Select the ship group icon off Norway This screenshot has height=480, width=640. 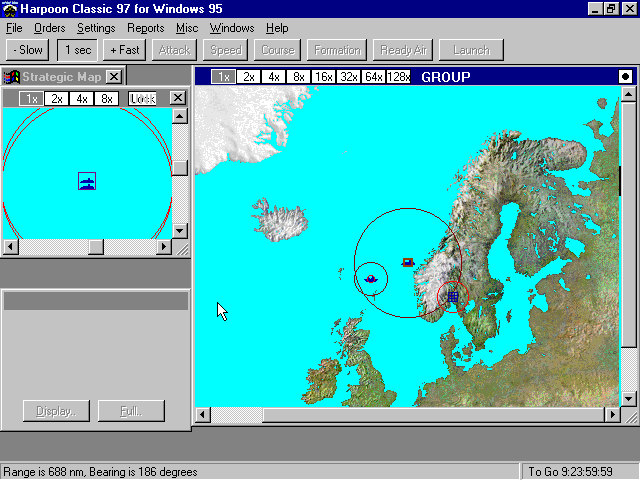coord(408,262)
